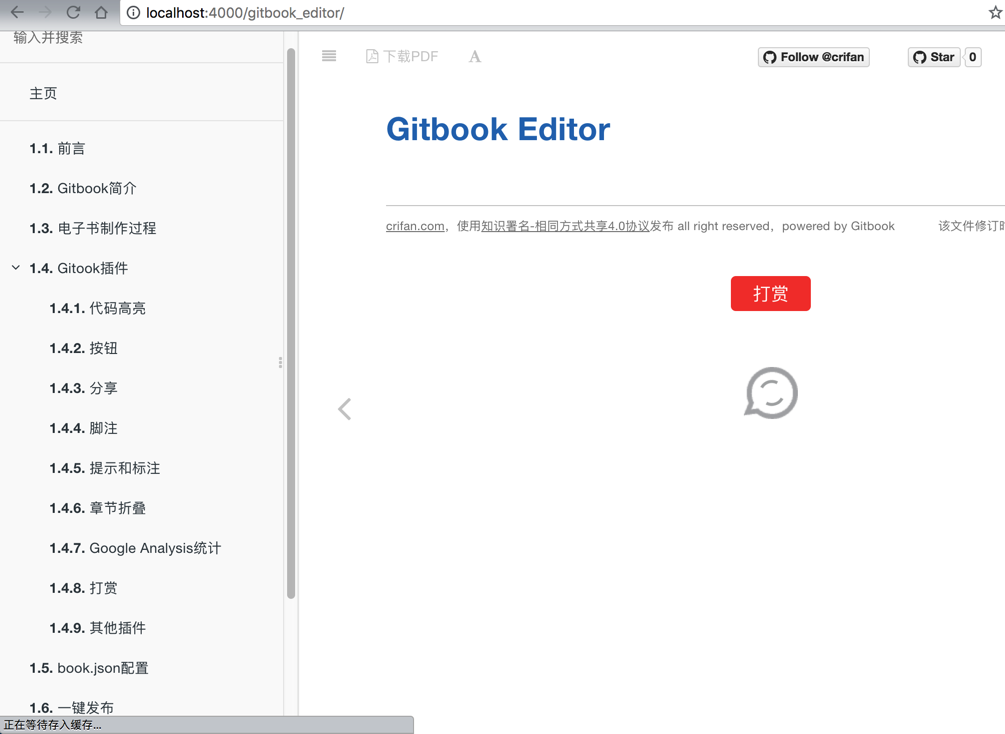
Task: Click the localhost:4000 address bar URL
Action: coord(245,13)
